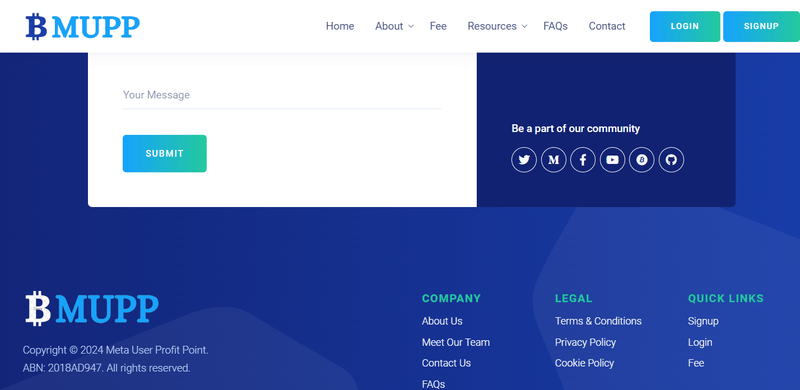Submit the contact form
This screenshot has height=390, width=800.
click(x=164, y=153)
